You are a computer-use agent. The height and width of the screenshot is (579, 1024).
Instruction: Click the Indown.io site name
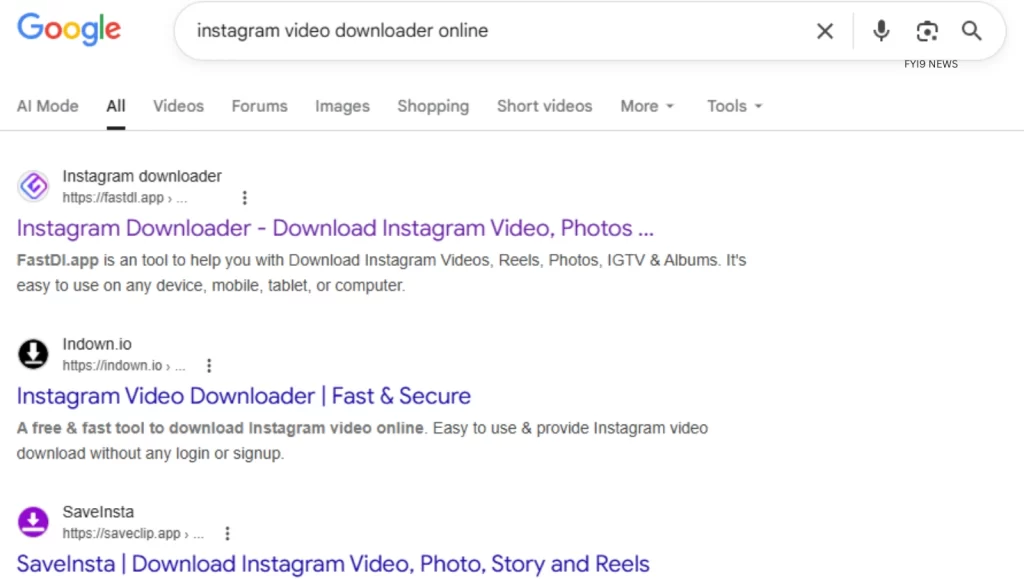97,344
